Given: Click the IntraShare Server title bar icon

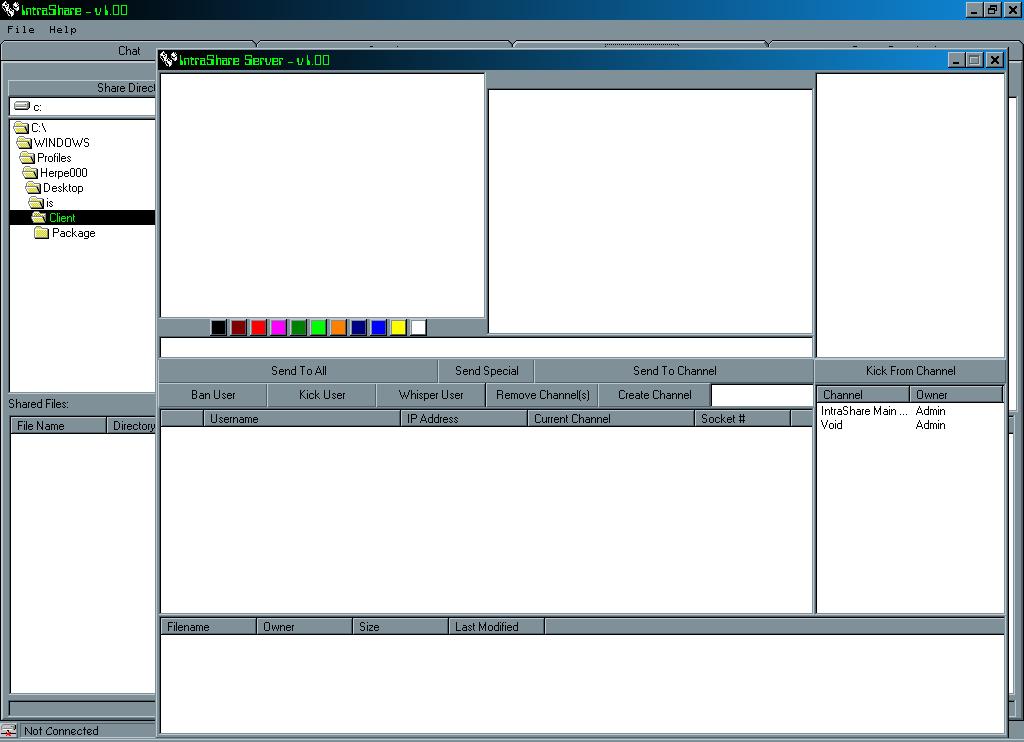Looking at the screenshot, I should (168, 60).
